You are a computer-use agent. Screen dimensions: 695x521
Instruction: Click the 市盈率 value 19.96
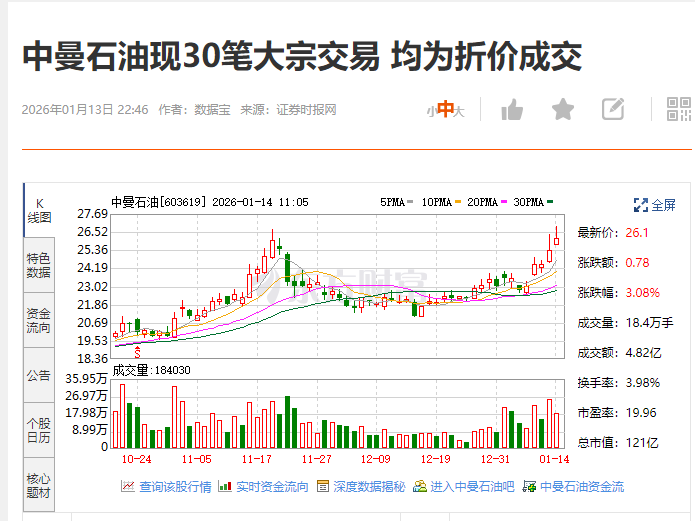tap(641, 413)
